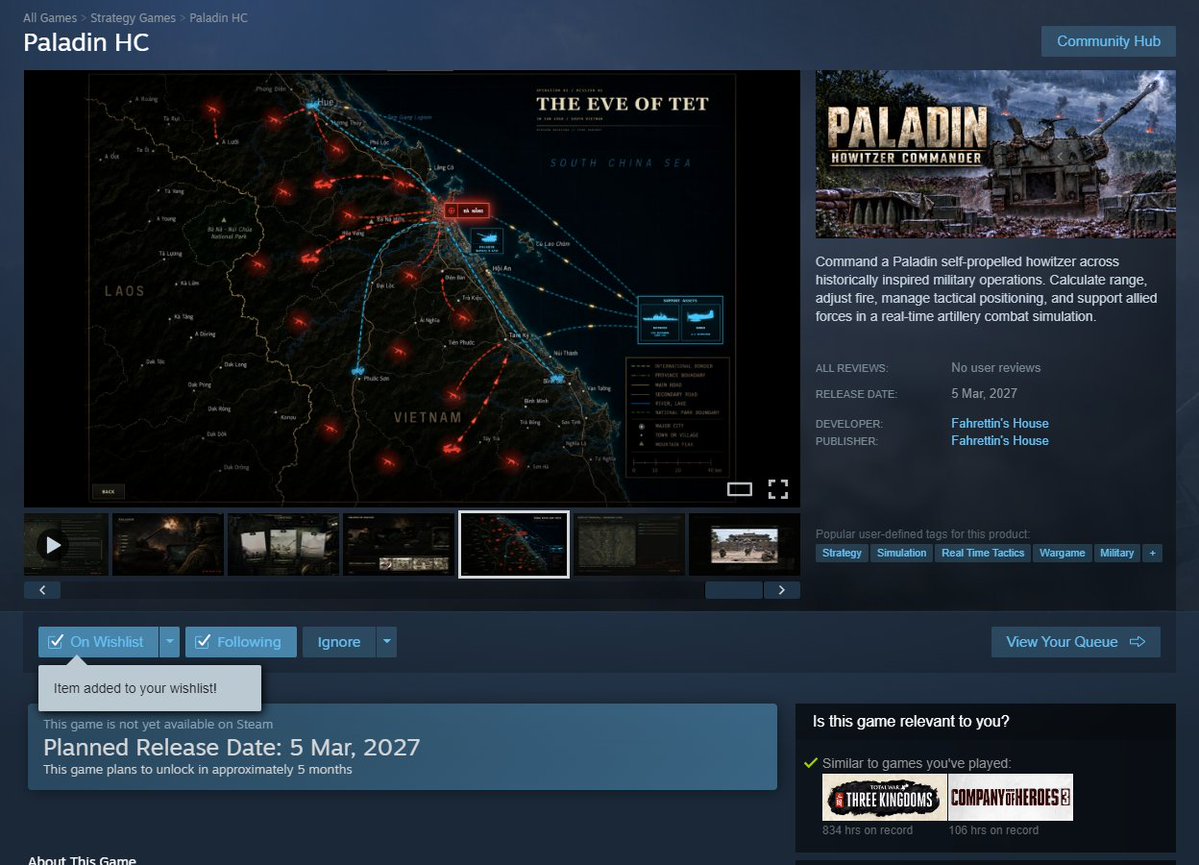
Task: Click the Military tag
Action: click(1116, 553)
